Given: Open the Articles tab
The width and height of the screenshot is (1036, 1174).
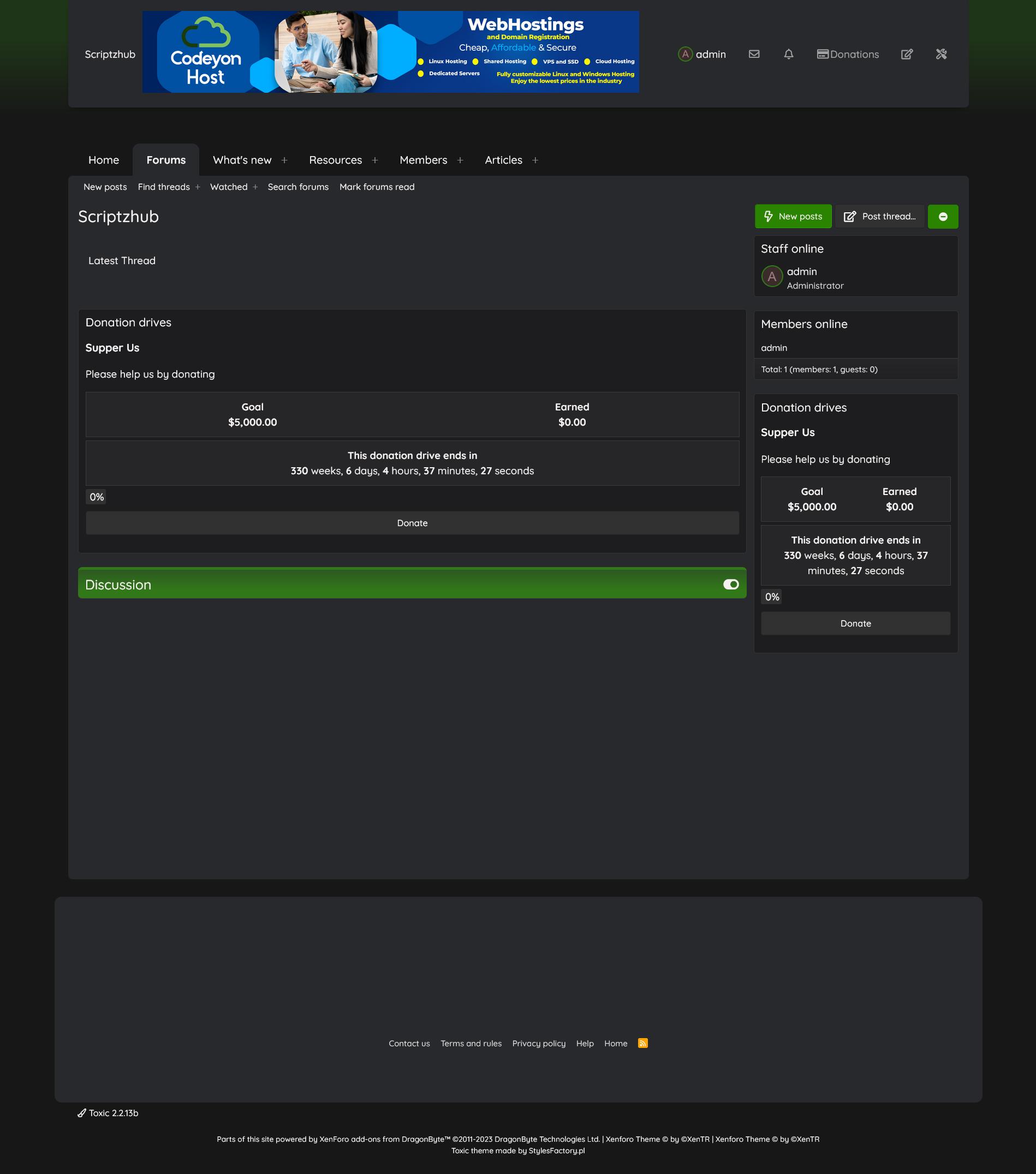Looking at the screenshot, I should 504,160.
